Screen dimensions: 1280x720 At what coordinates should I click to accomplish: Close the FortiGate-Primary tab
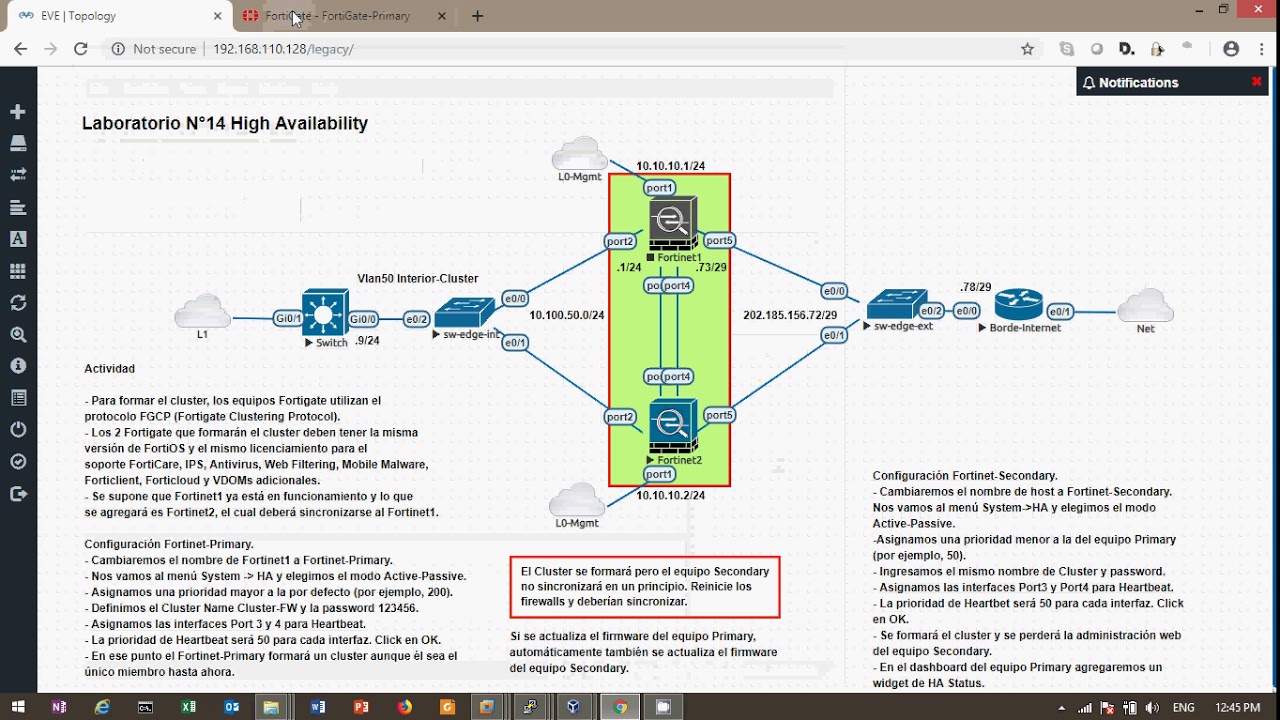[x=443, y=16]
